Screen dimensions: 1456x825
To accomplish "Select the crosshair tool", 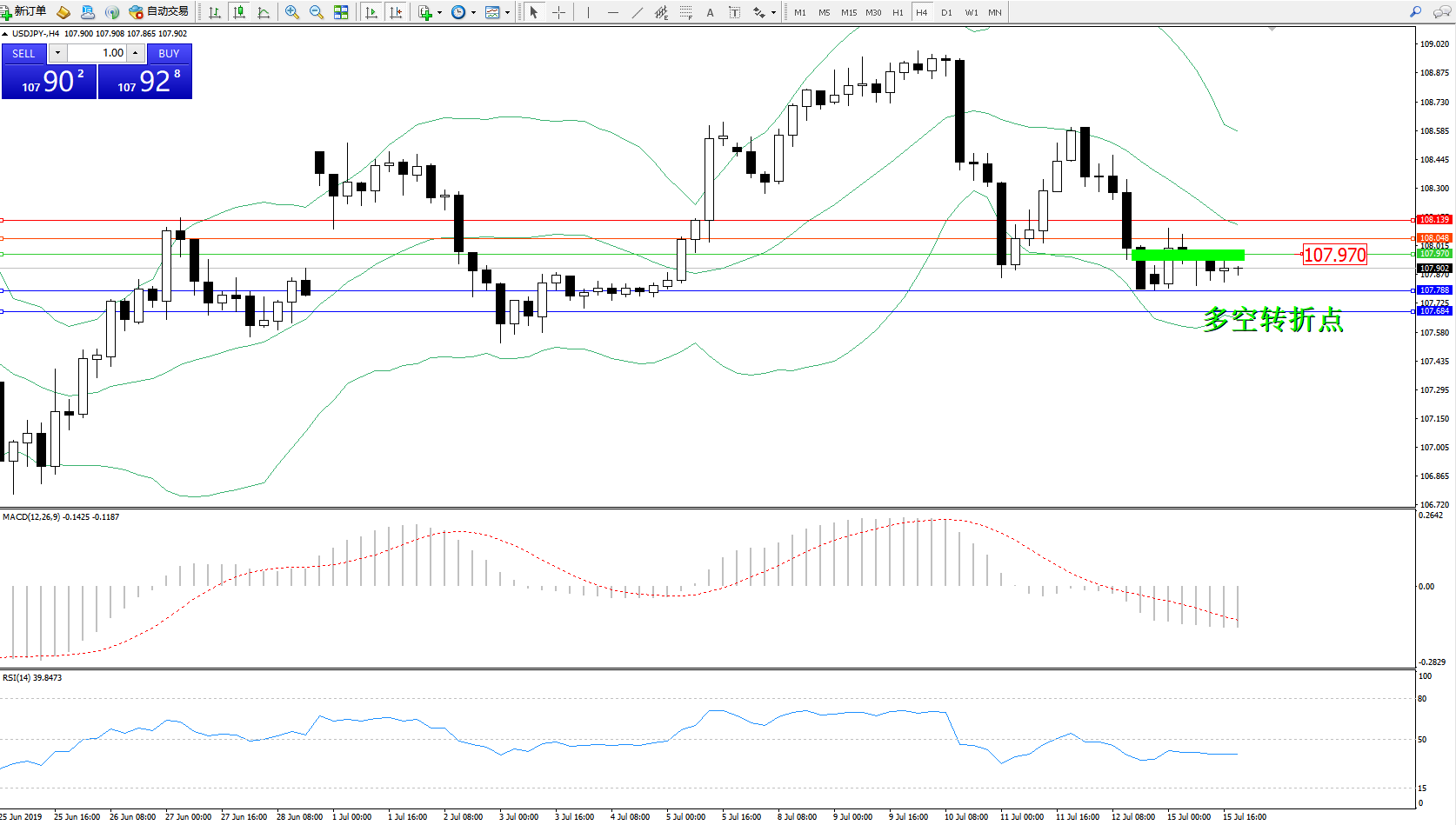I will pos(558,12).
